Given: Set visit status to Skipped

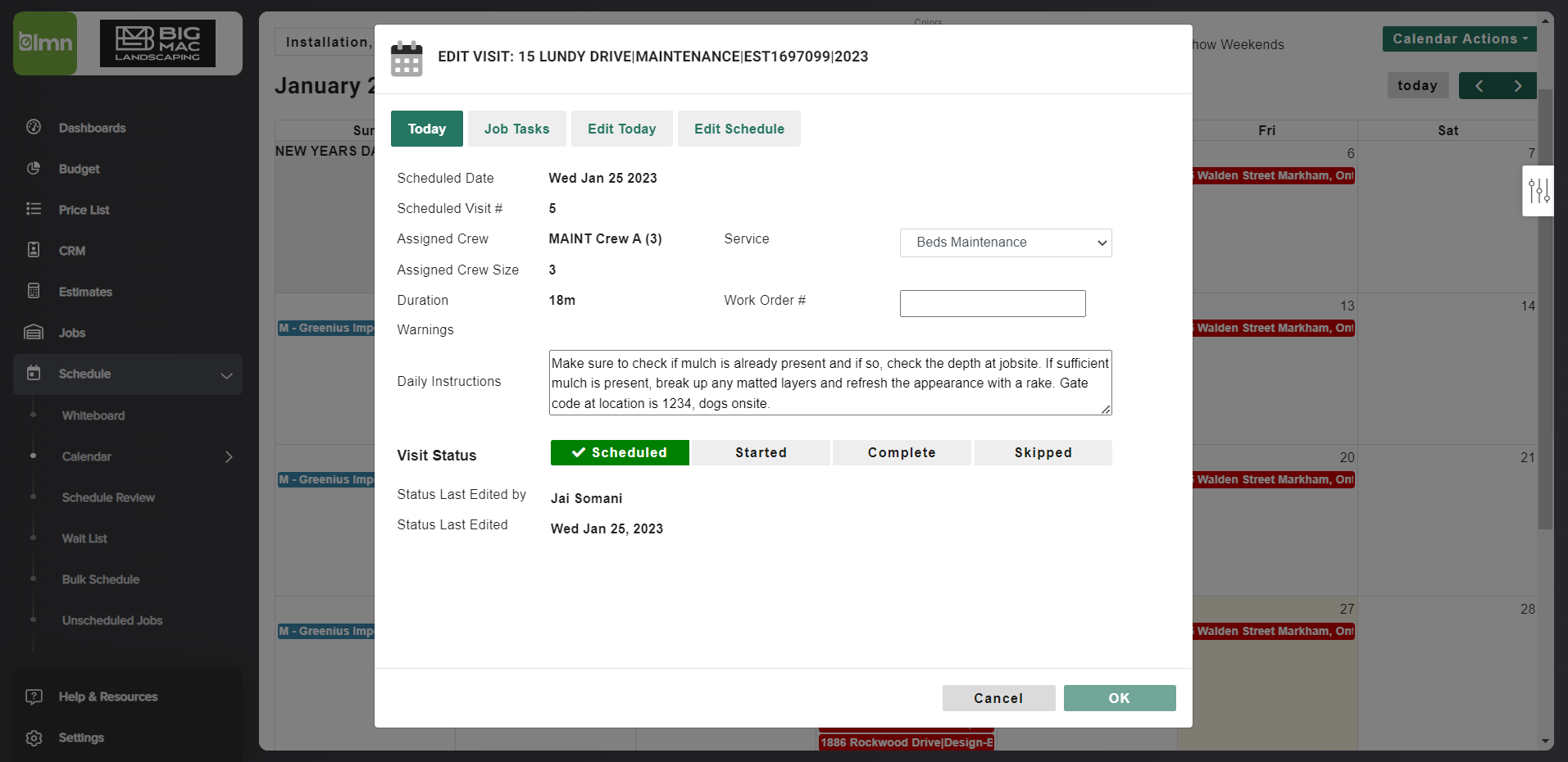Looking at the screenshot, I should (x=1043, y=452).
